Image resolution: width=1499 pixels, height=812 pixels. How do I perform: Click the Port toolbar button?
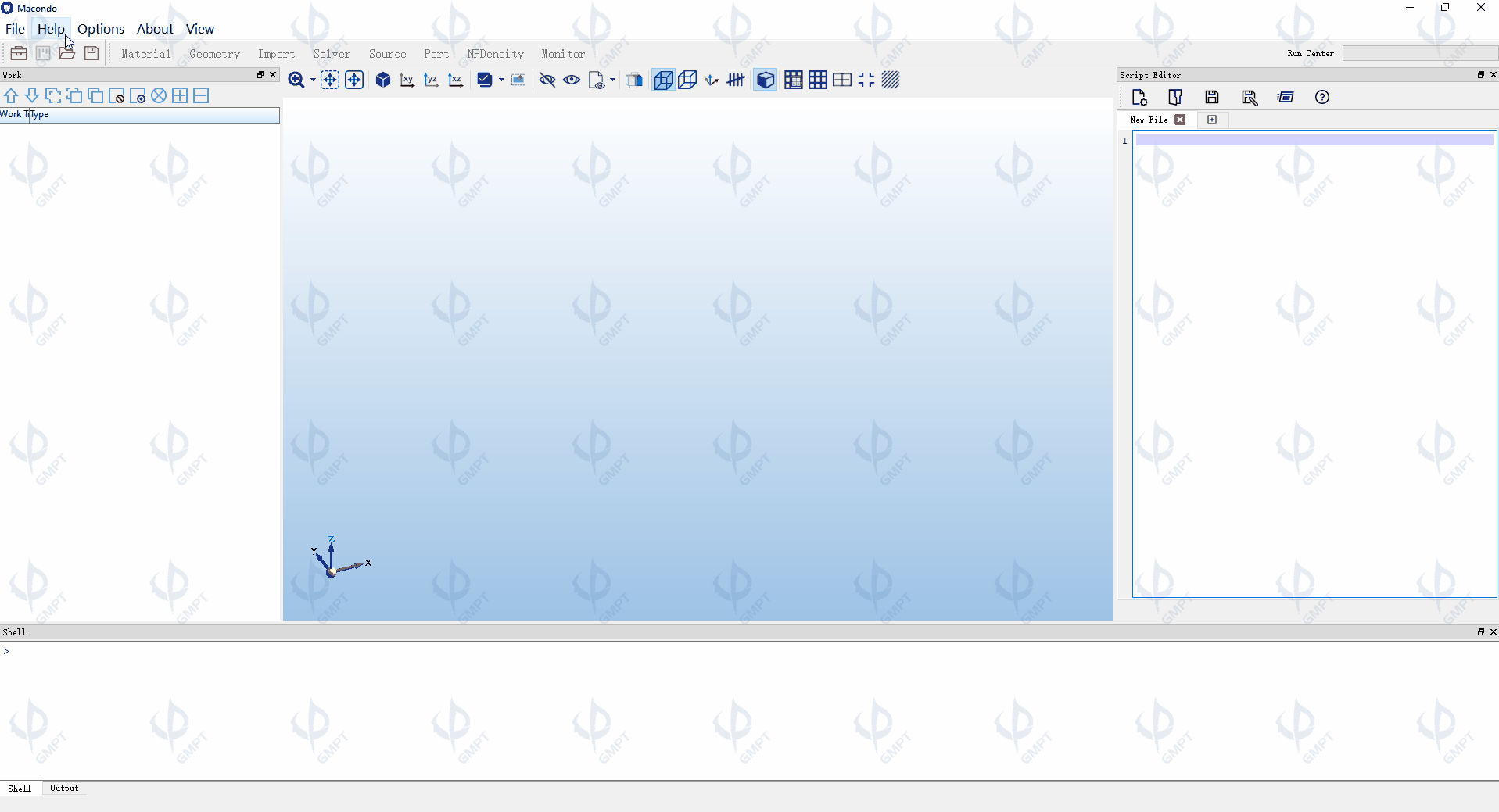pyautogui.click(x=436, y=54)
